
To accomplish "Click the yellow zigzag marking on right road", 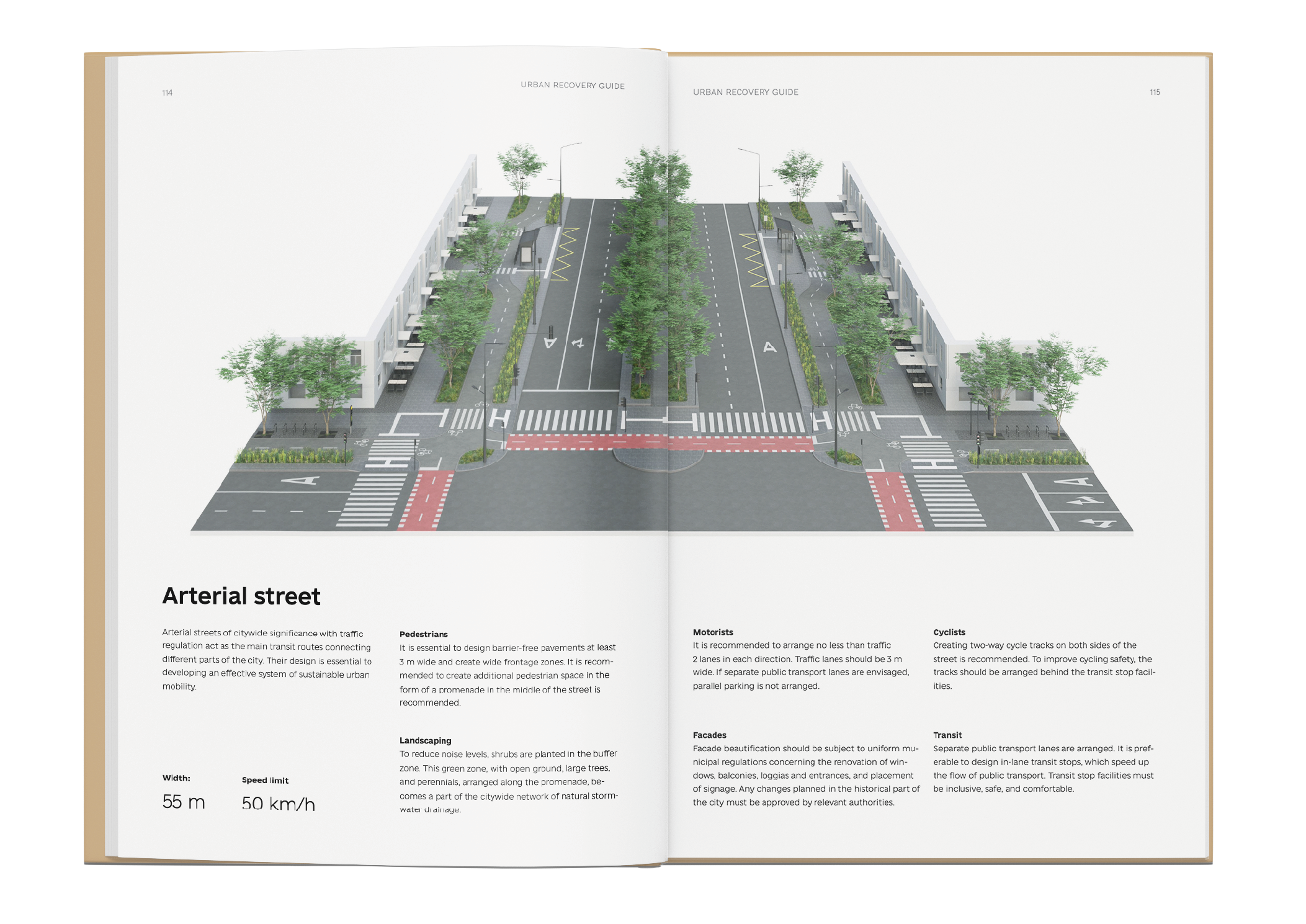I will point(754,259).
